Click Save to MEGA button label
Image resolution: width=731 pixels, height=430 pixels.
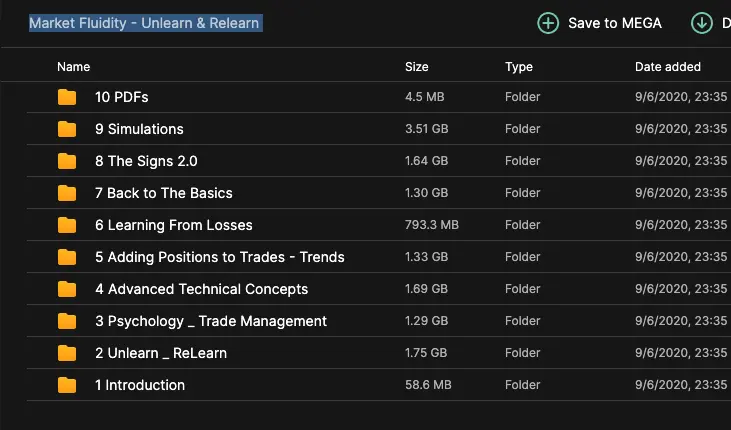[x=614, y=23]
